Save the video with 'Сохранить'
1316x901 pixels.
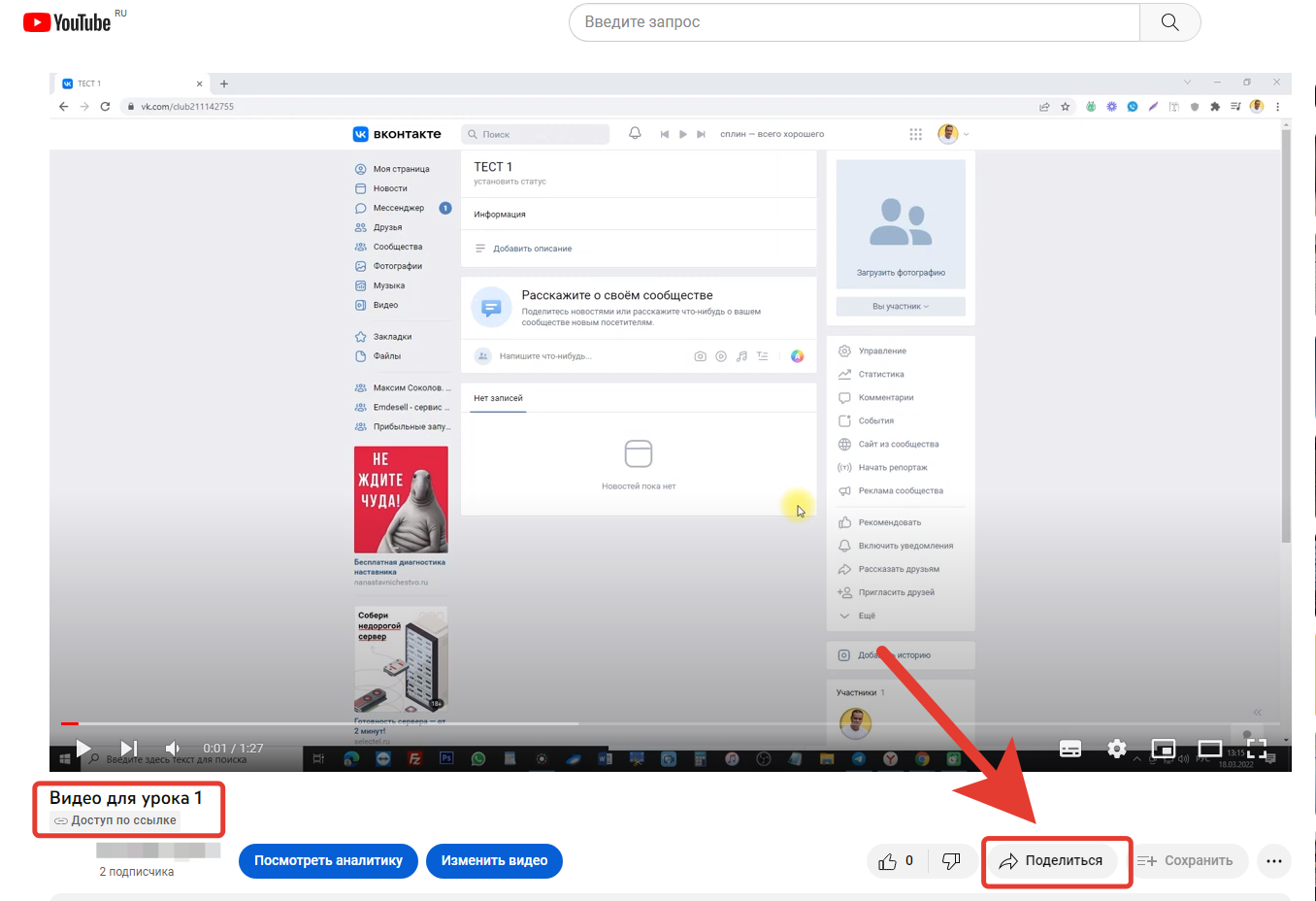click(x=1186, y=861)
